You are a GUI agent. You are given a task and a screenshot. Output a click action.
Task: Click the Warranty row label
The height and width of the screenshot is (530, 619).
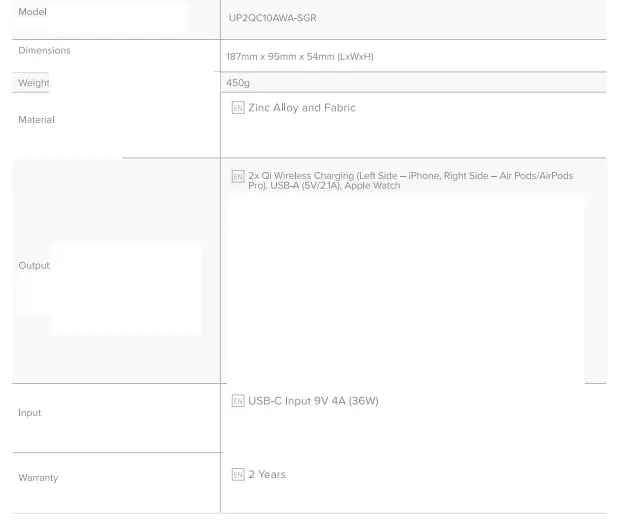tap(38, 478)
